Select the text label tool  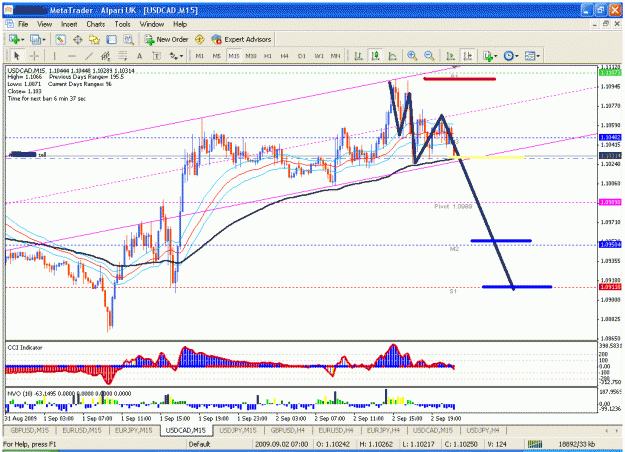pos(157,56)
